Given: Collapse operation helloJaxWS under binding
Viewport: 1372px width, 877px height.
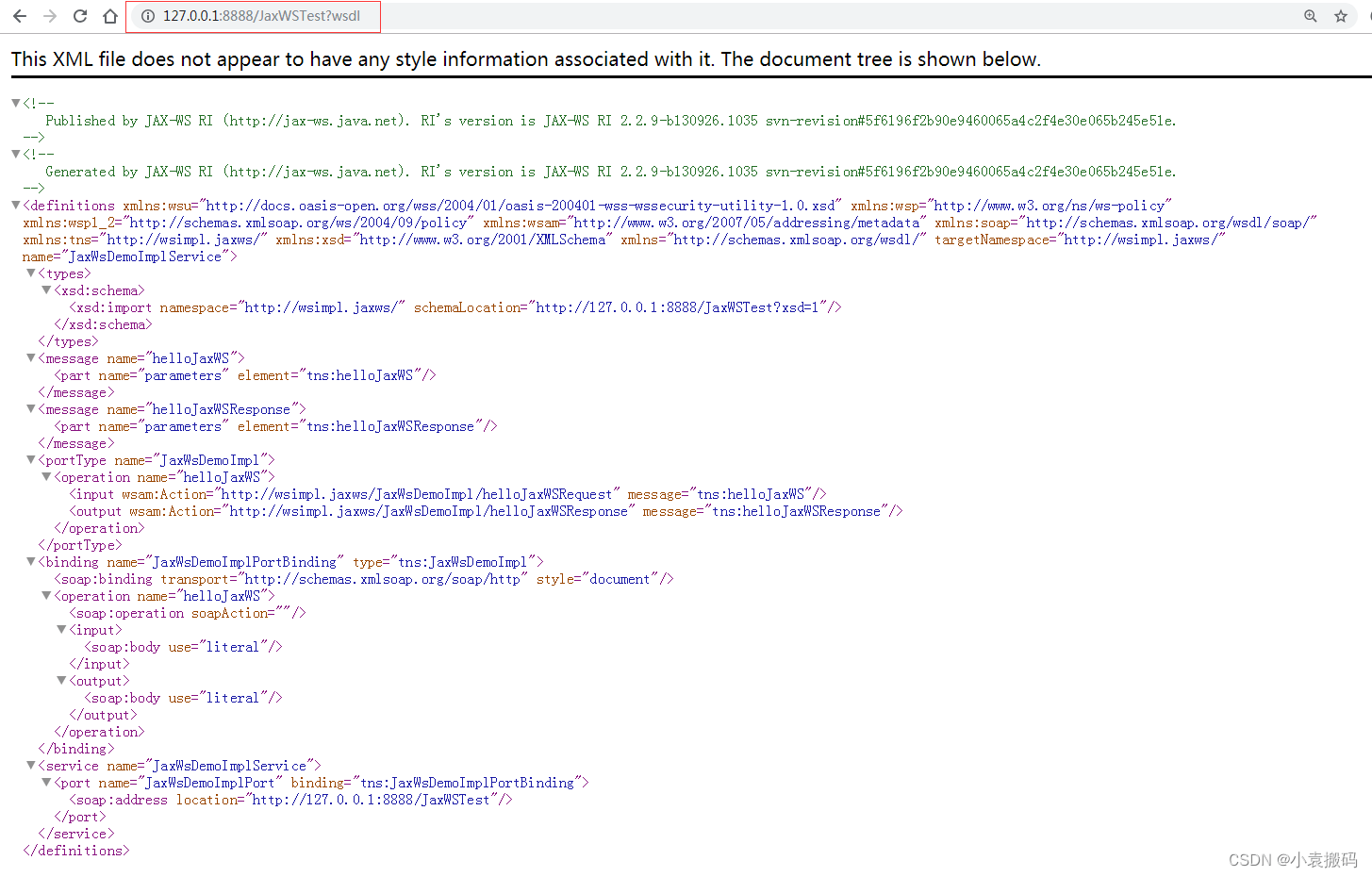Looking at the screenshot, I should coord(46,595).
